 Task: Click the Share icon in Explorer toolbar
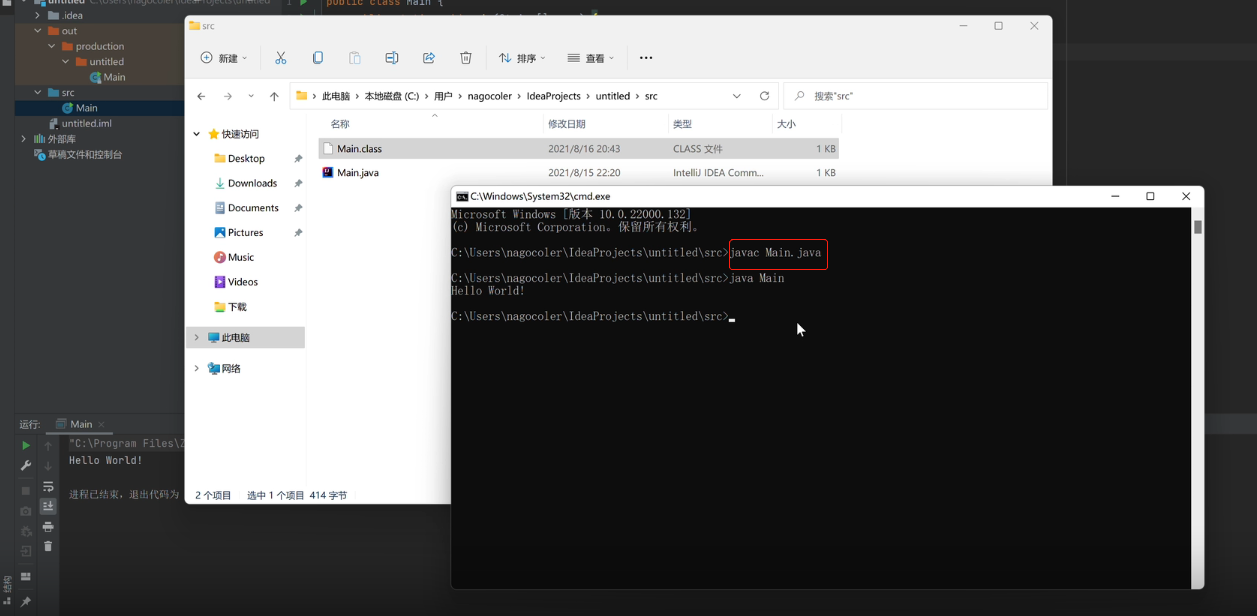click(429, 58)
